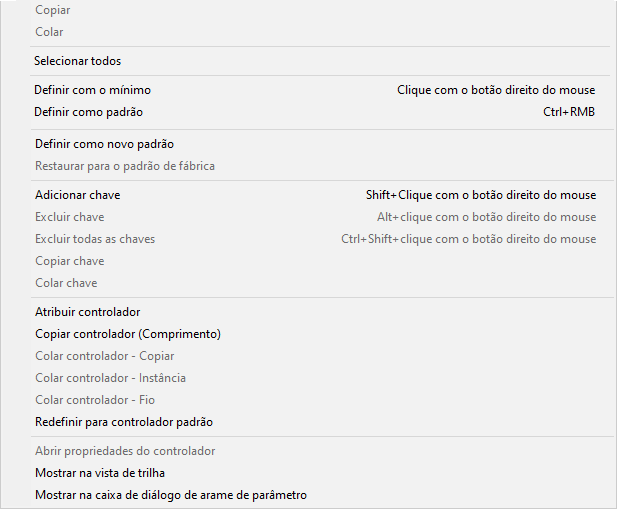Choose Colar from the context menu

pyautogui.click(x=49, y=32)
